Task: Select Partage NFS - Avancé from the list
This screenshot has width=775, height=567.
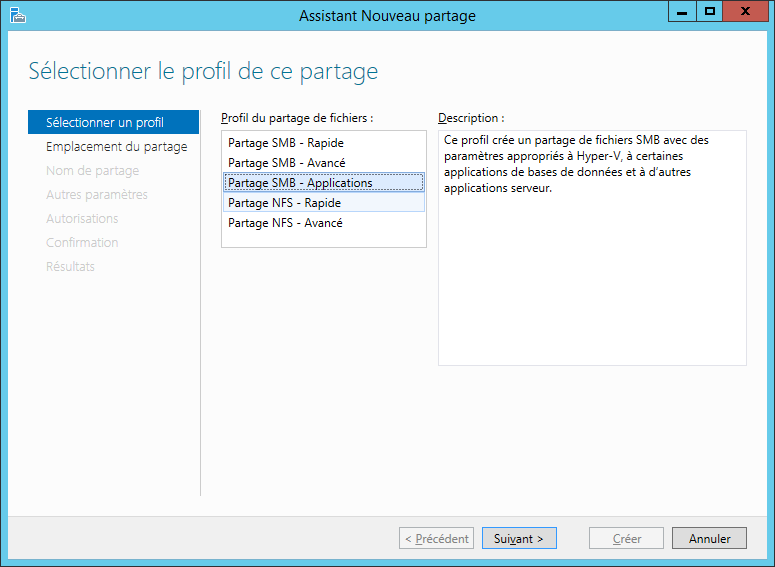Action: tap(286, 223)
